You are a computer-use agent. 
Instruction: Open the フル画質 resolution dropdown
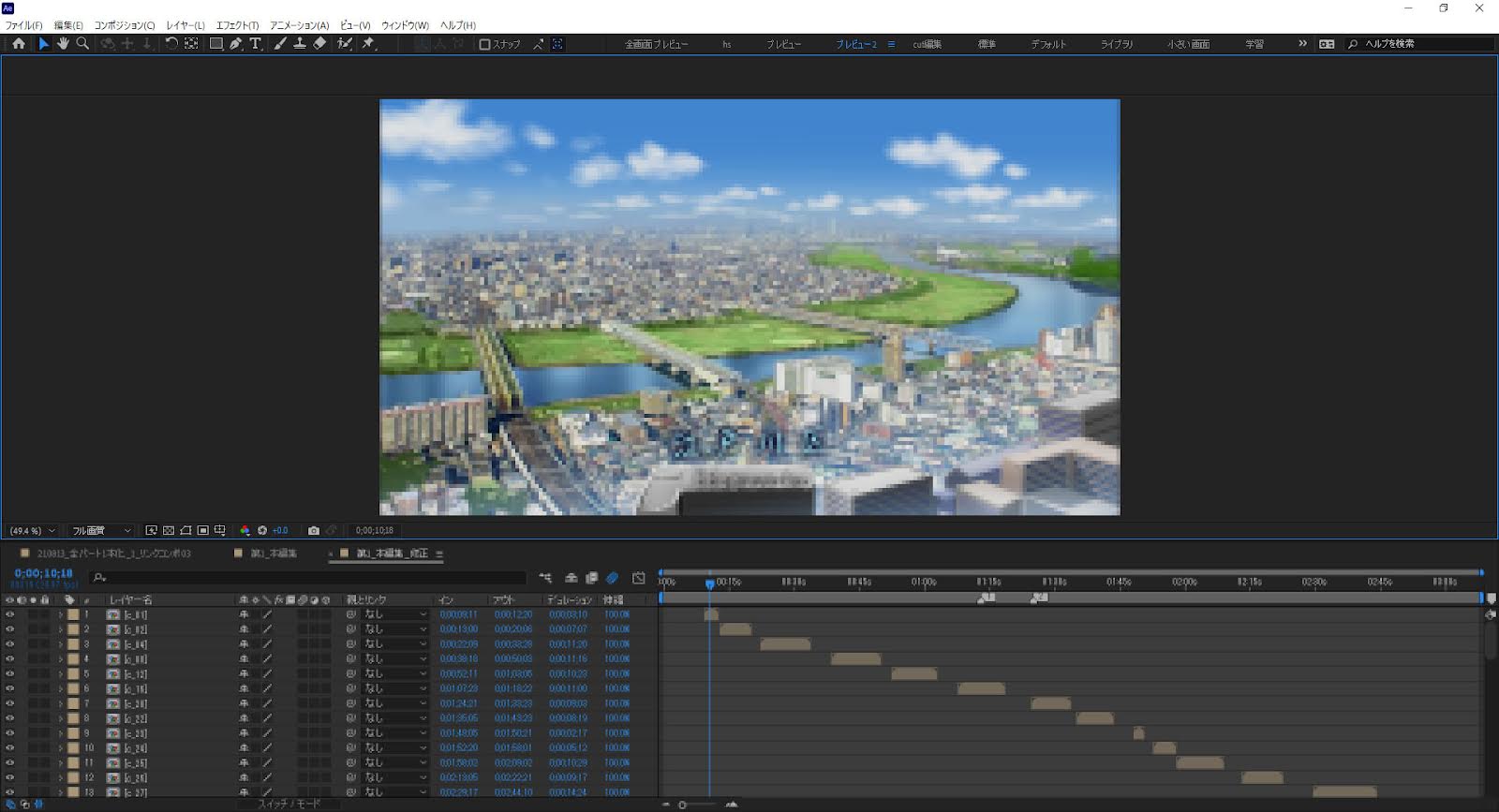pos(101,530)
